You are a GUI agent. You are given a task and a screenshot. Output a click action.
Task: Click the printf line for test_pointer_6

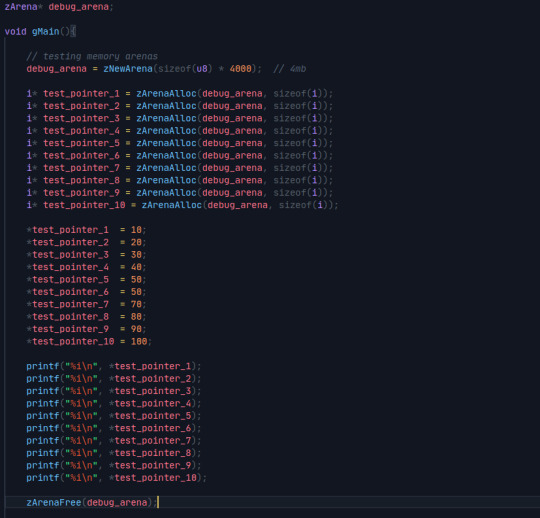click(x=114, y=428)
